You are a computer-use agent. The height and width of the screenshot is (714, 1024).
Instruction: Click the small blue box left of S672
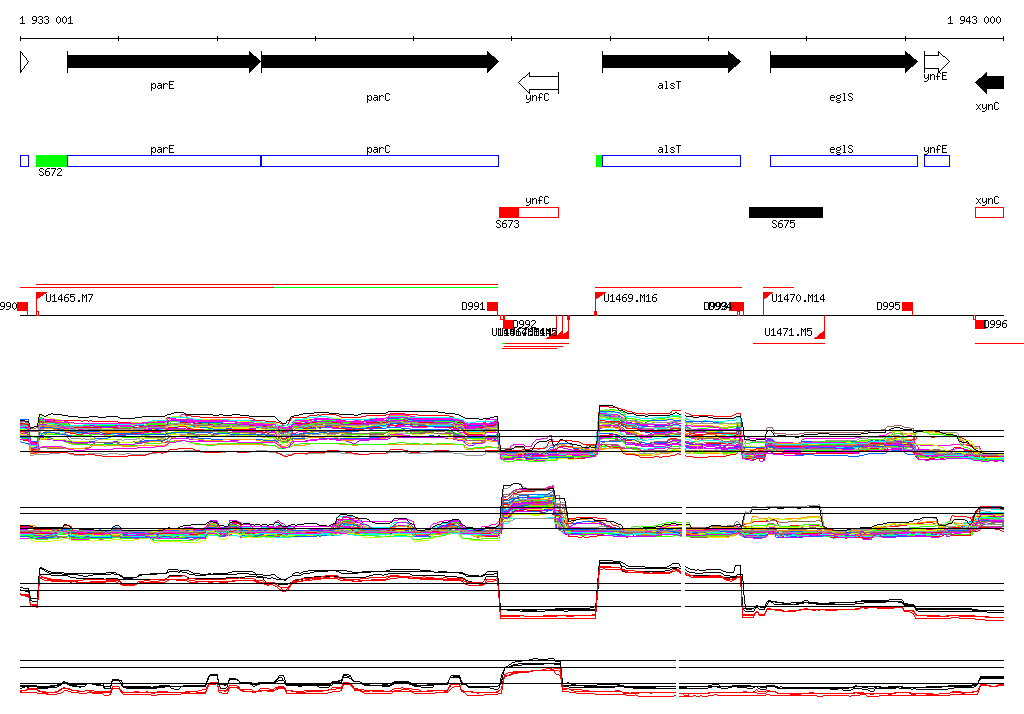[x=25, y=161]
